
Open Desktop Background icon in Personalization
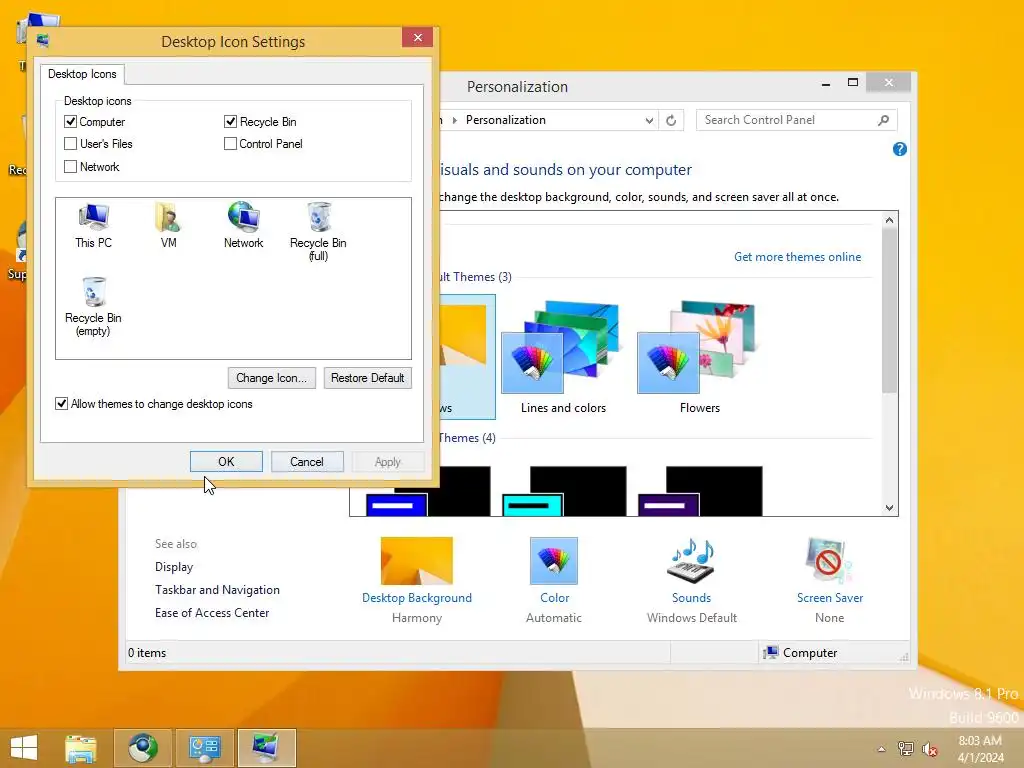(417, 561)
